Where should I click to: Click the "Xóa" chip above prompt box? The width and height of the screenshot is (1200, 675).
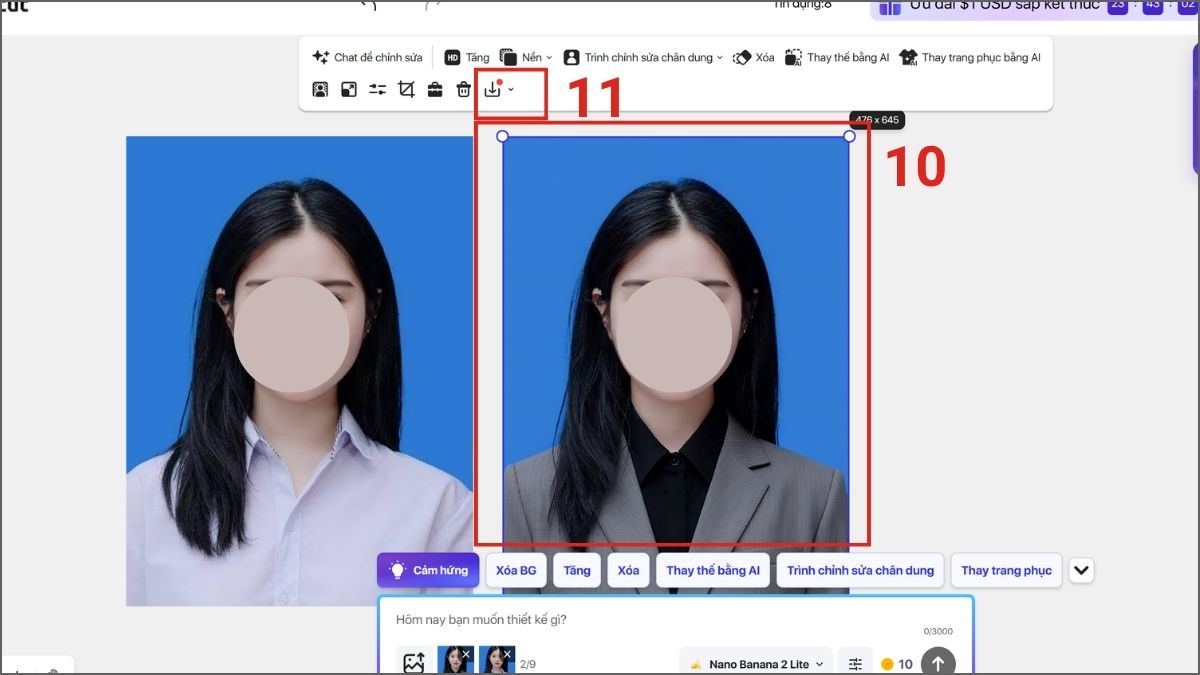[628, 570]
